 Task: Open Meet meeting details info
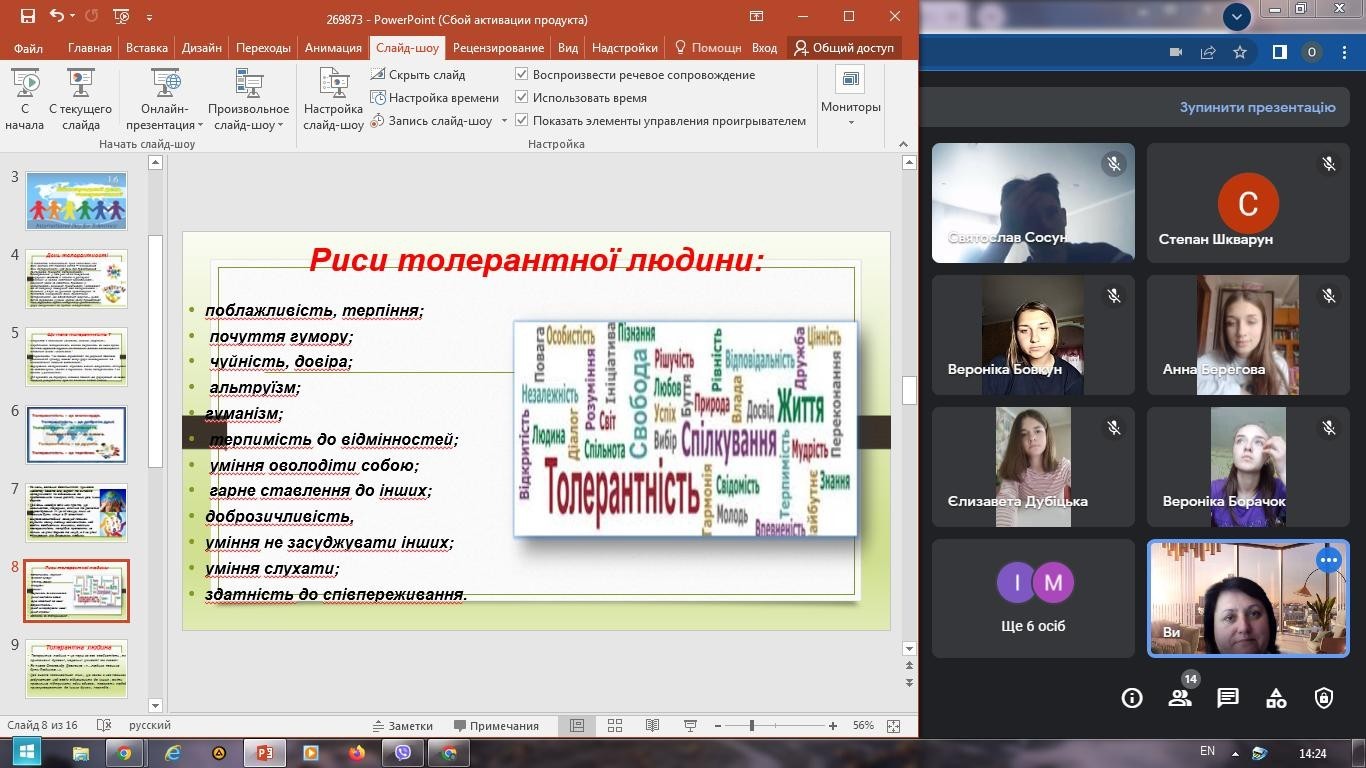click(1132, 698)
